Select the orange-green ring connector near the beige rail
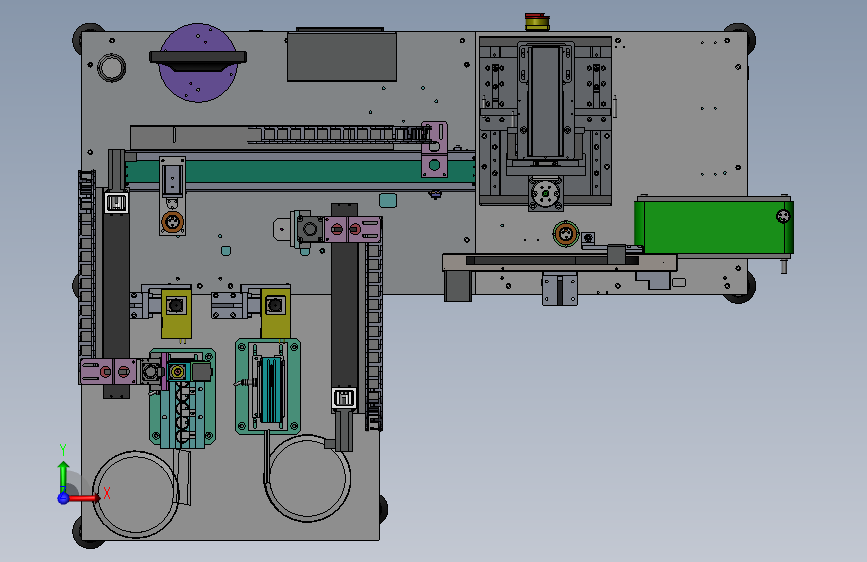This screenshot has height=562, width=867. 566,234
